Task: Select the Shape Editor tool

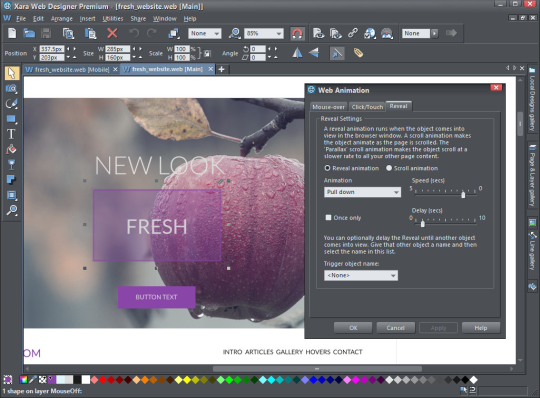Action: [11, 104]
